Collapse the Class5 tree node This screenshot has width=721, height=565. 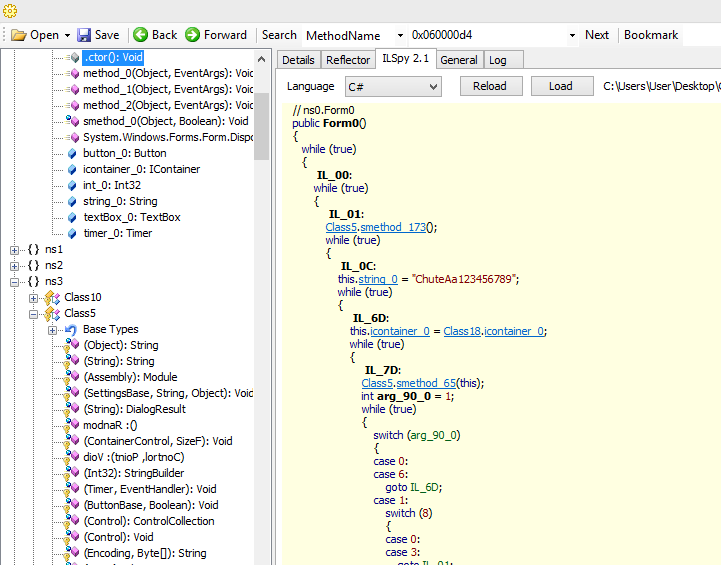coord(34,314)
